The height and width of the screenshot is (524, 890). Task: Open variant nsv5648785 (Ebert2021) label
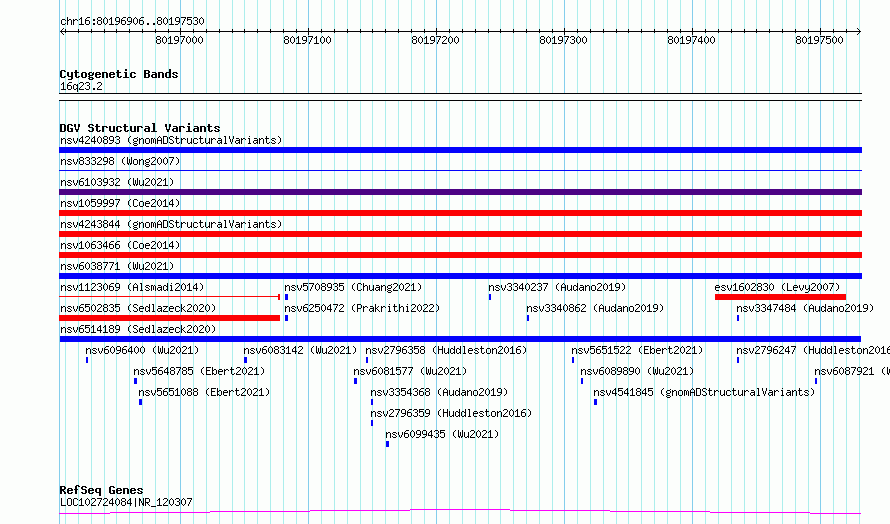pos(199,371)
